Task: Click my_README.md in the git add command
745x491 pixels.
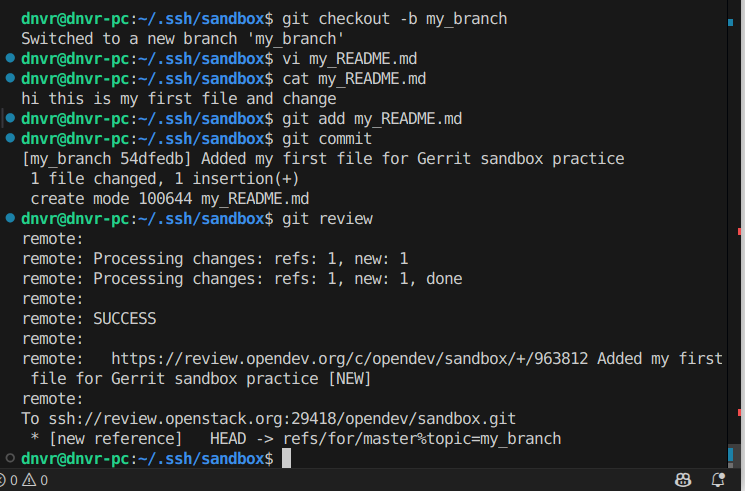Action: 408,119
